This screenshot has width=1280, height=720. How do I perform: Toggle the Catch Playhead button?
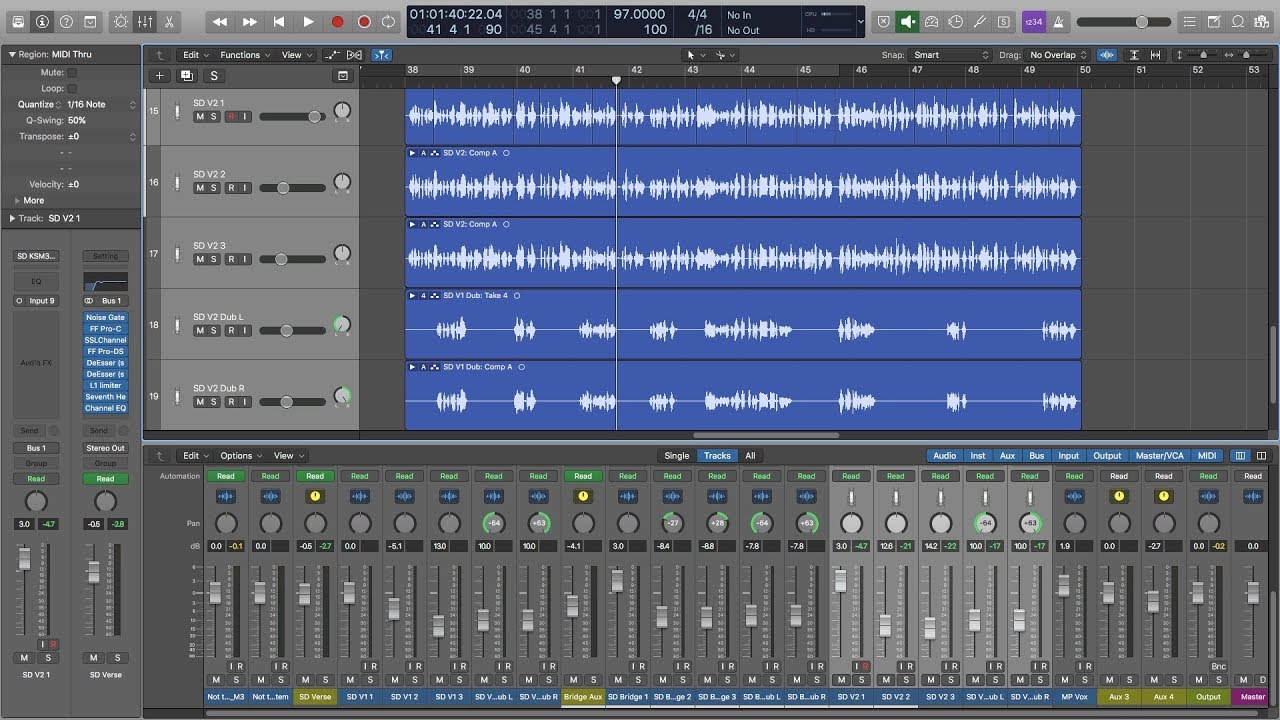coord(381,55)
